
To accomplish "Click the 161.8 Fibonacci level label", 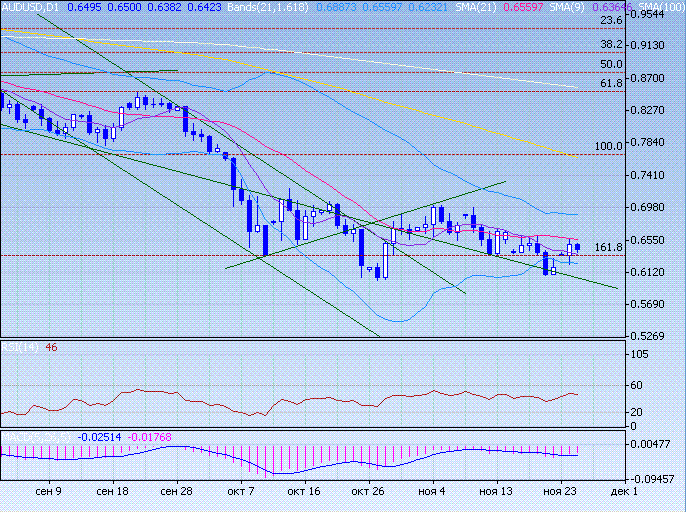I will coord(608,247).
